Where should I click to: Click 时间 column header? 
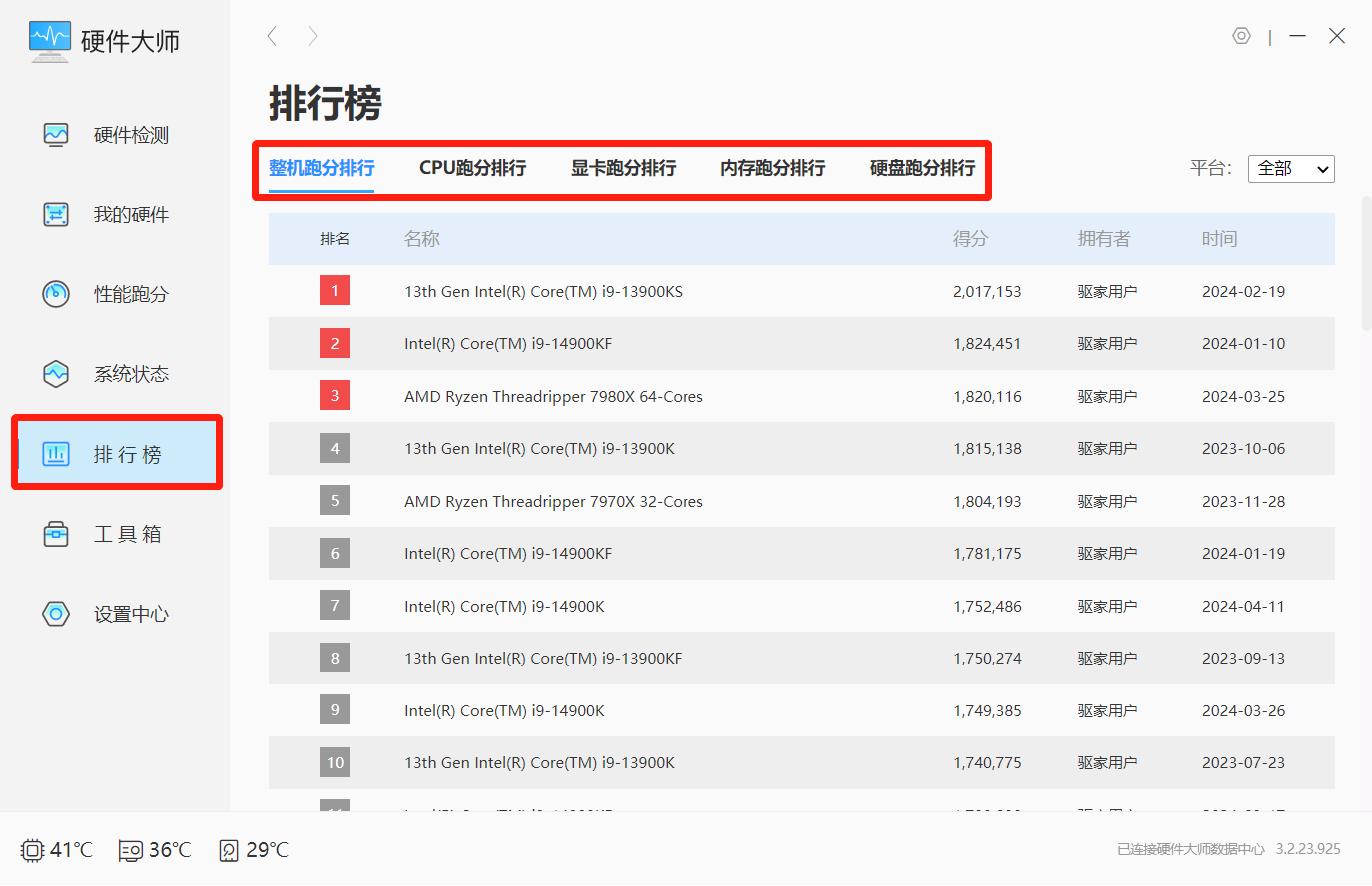click(1219, 239)
